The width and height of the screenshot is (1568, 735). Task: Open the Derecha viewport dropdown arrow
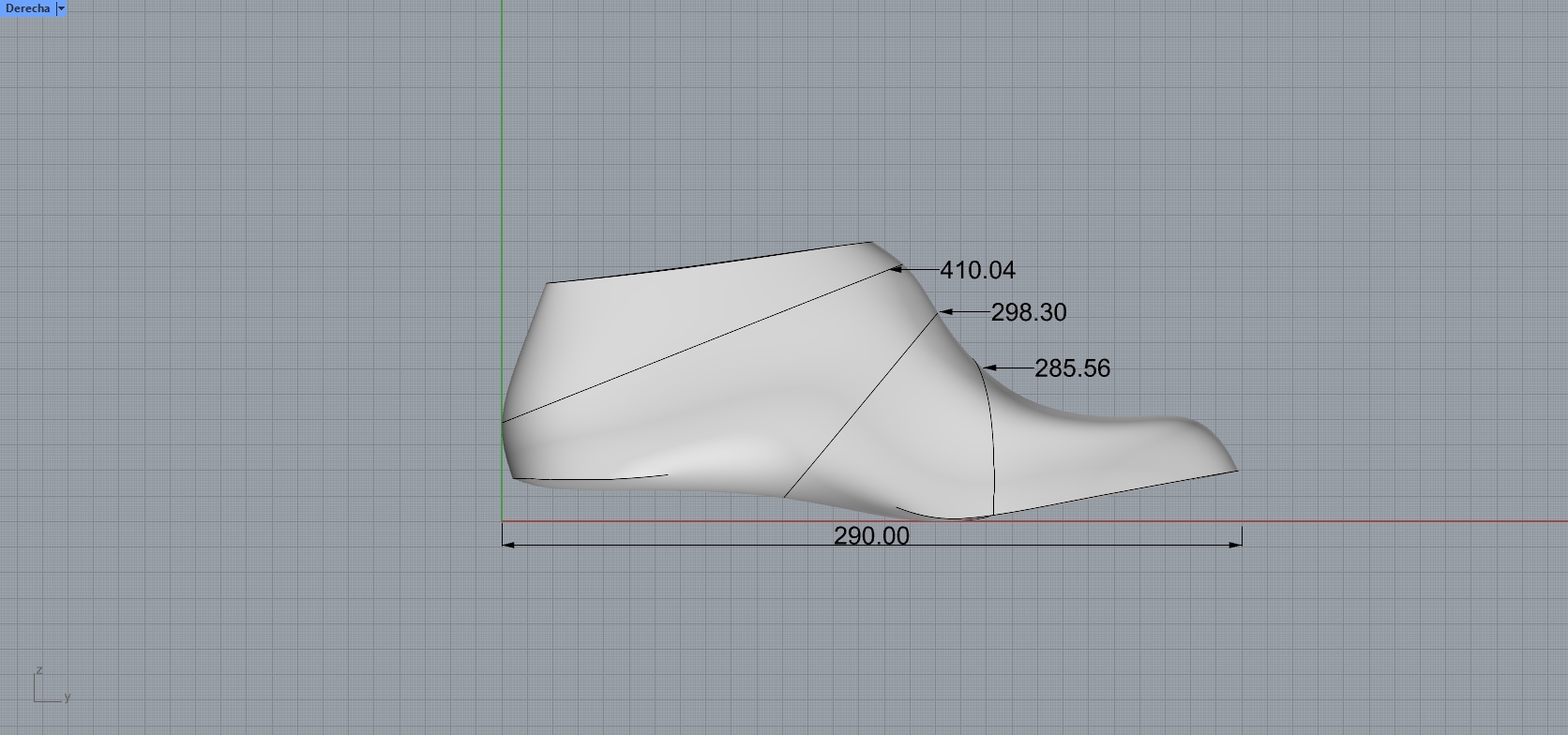pos(61,8)
